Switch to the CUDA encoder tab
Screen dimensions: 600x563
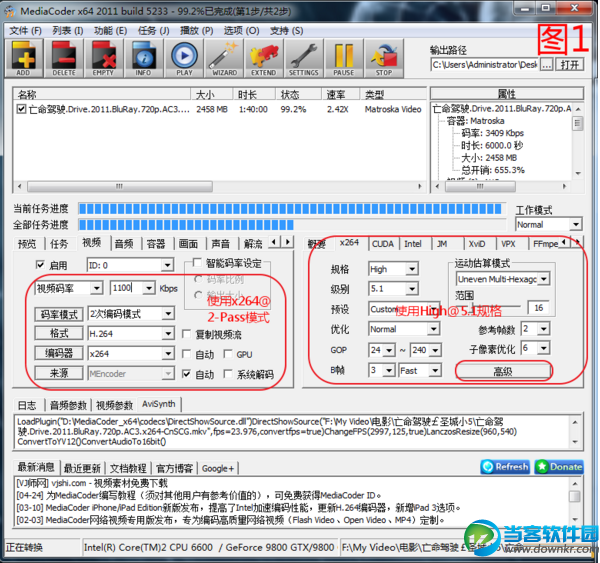point(383,244)
